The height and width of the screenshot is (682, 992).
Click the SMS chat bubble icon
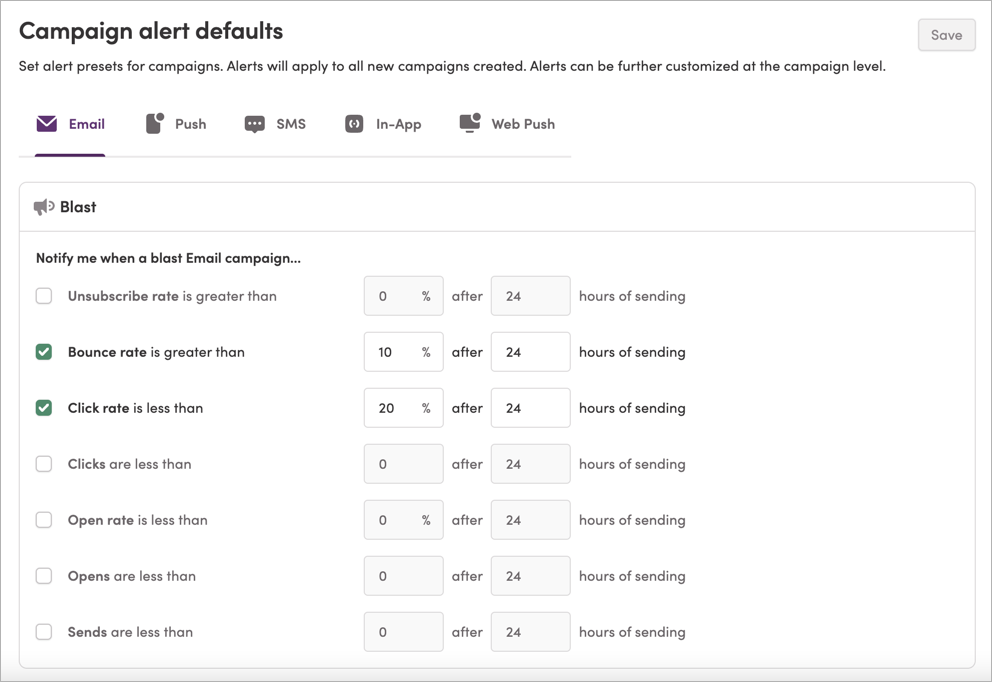[253, 123]
